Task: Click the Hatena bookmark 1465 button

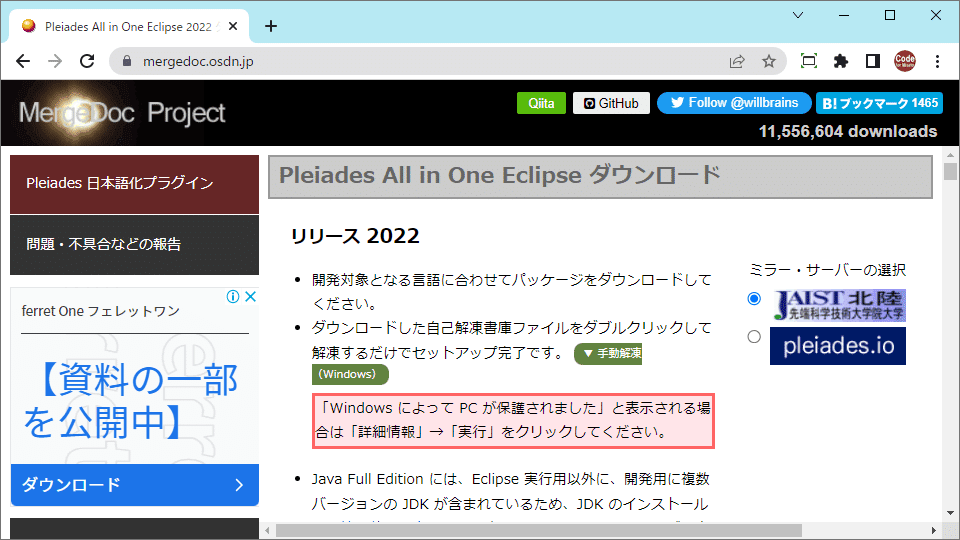Action: (x=880, y=103)
